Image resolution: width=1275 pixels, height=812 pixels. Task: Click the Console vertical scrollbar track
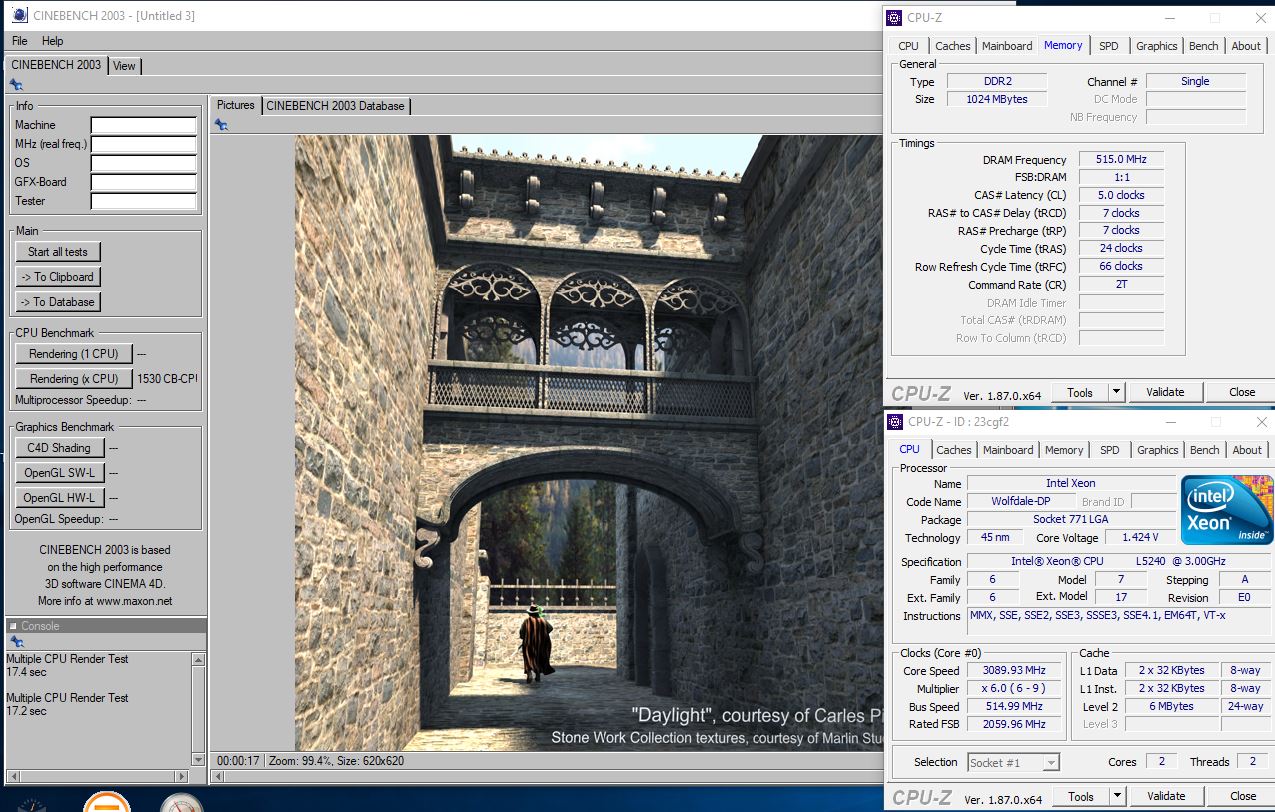pos(199,711)
